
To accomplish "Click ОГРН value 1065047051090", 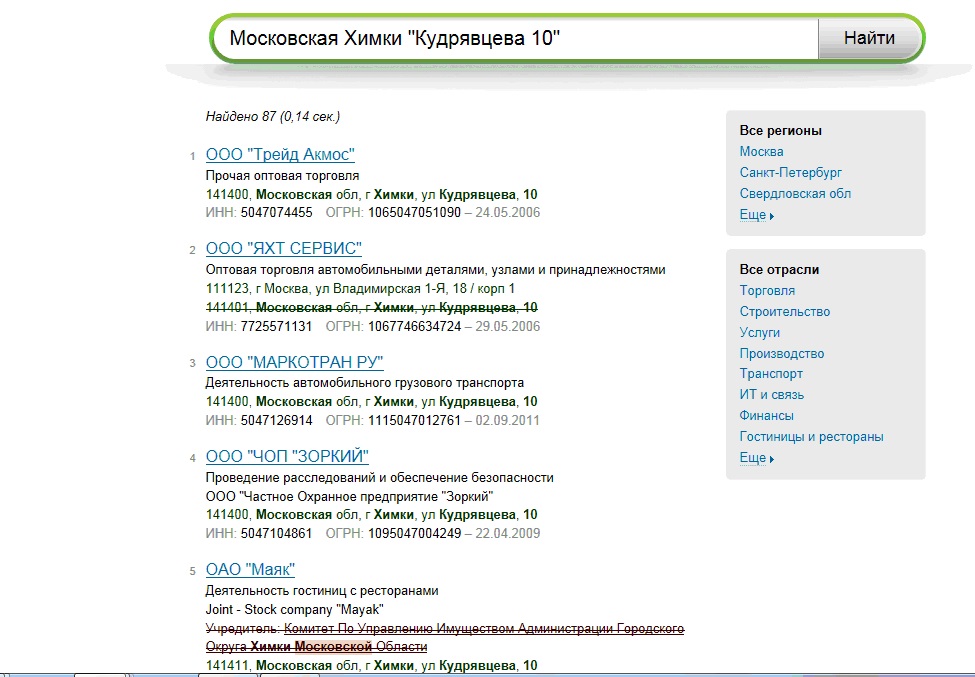I will pyautogui.click(x=415, y=213).
